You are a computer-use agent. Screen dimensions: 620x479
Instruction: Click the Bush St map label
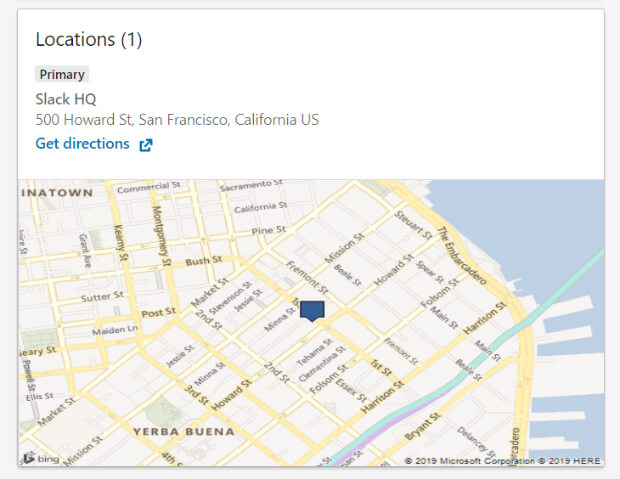coord(204,261)
